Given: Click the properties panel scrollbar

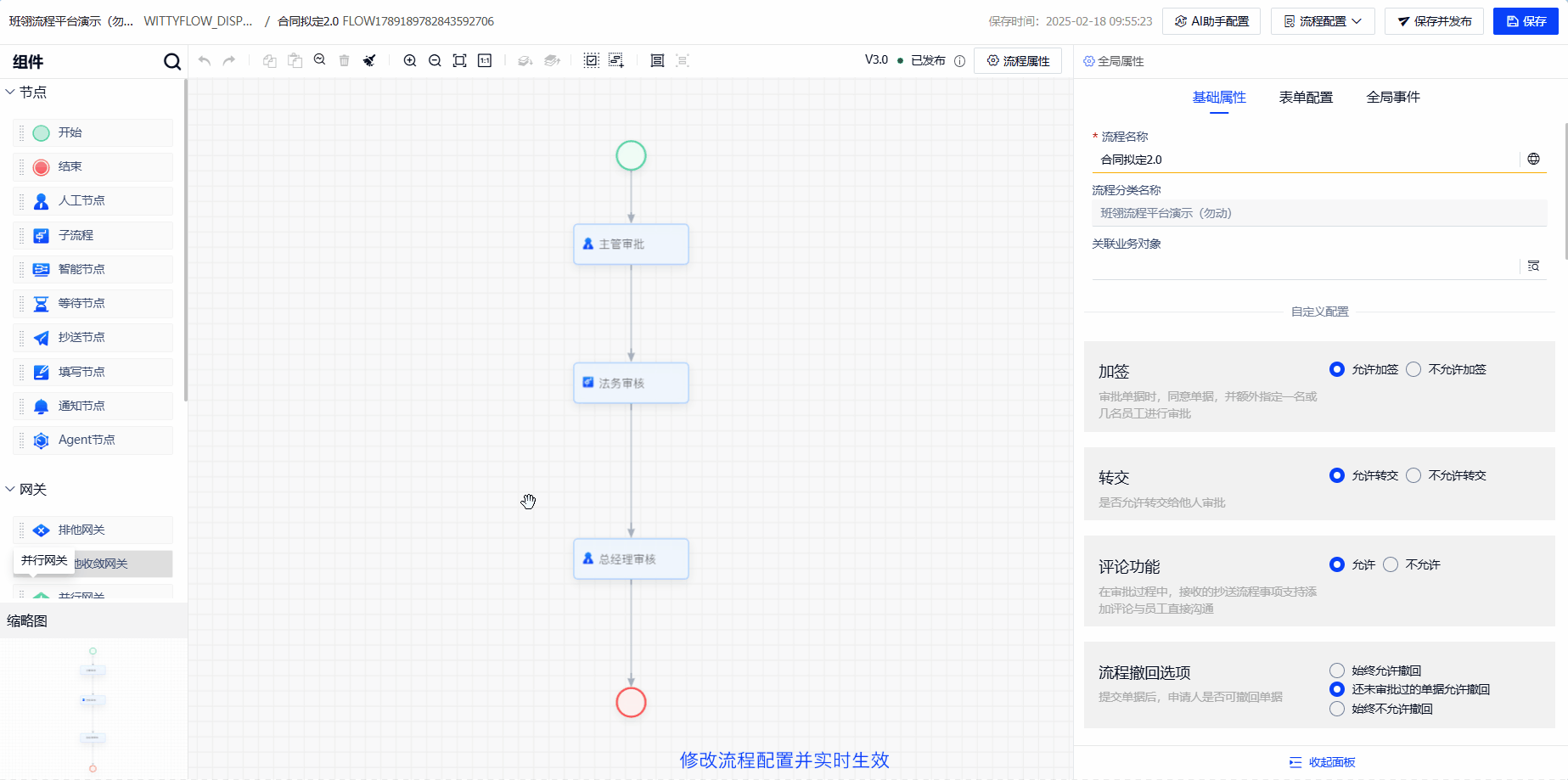Looking at the screenshot, I should pyautogui.click(x=1565, y=191).
